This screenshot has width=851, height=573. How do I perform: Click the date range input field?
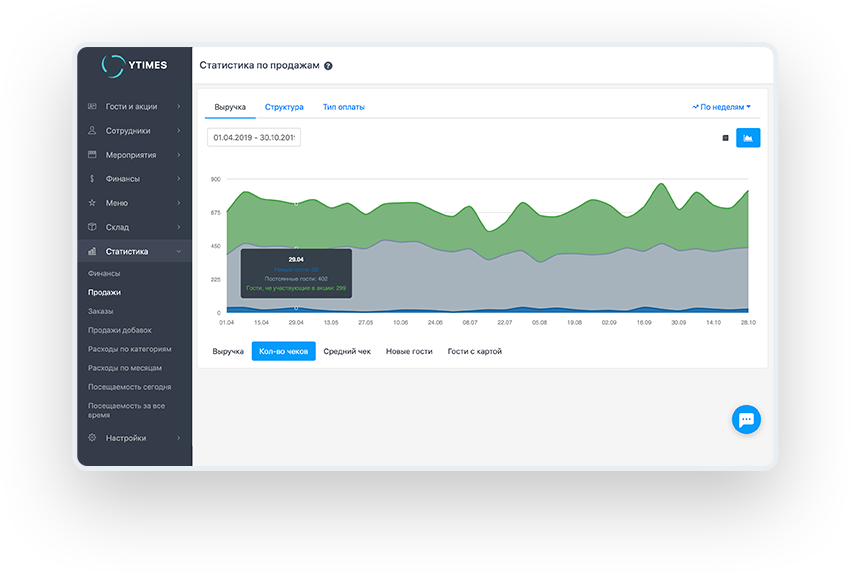click(254, 138)
